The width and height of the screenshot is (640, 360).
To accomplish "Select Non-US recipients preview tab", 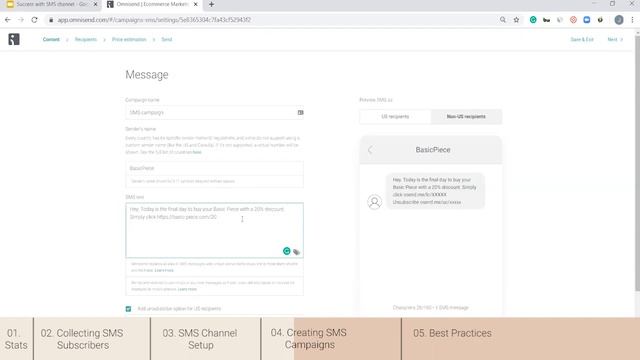I will pyautogui.click(x=466, y=117).
